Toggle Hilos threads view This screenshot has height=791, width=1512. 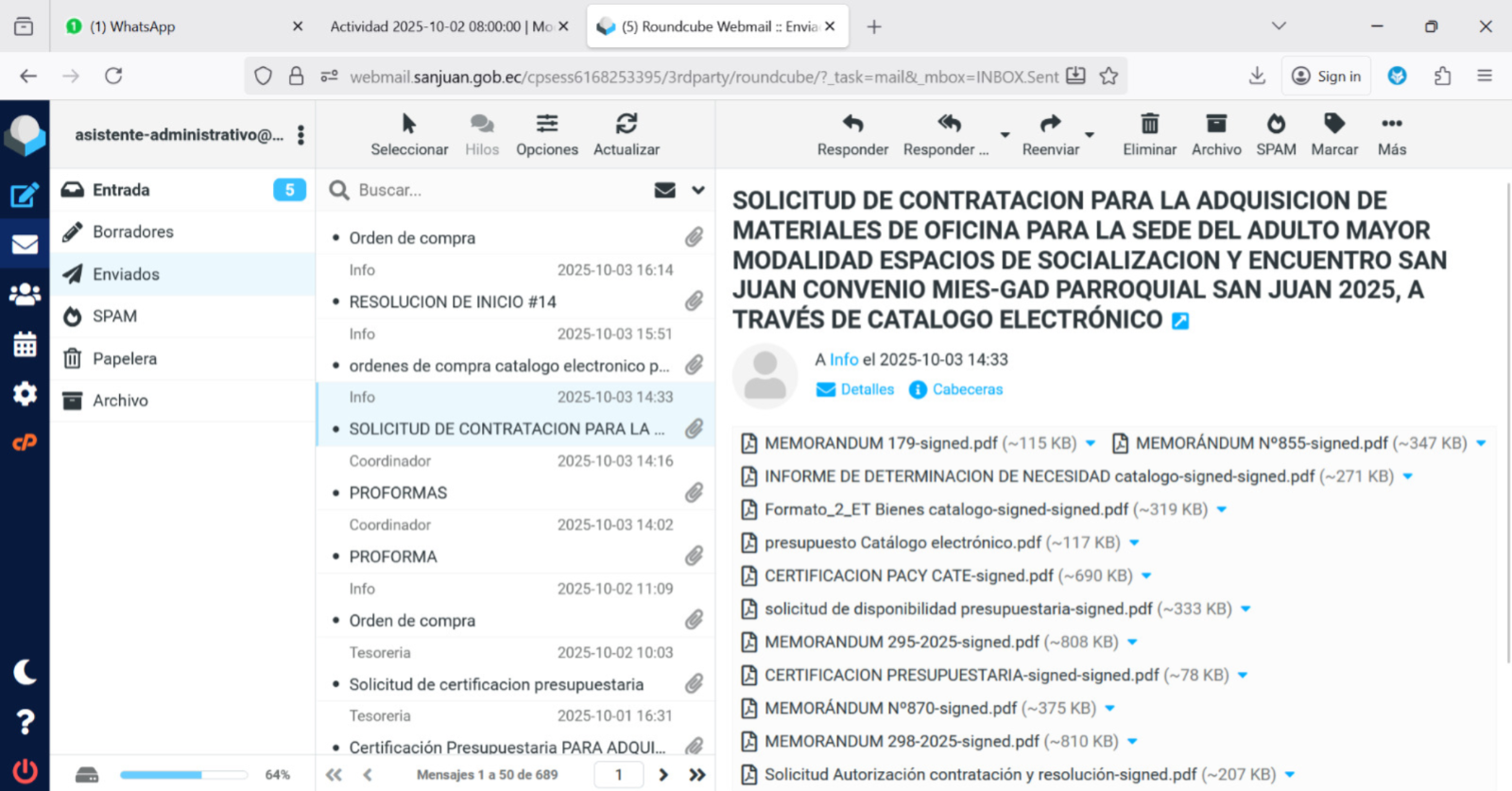click(481, 134)
